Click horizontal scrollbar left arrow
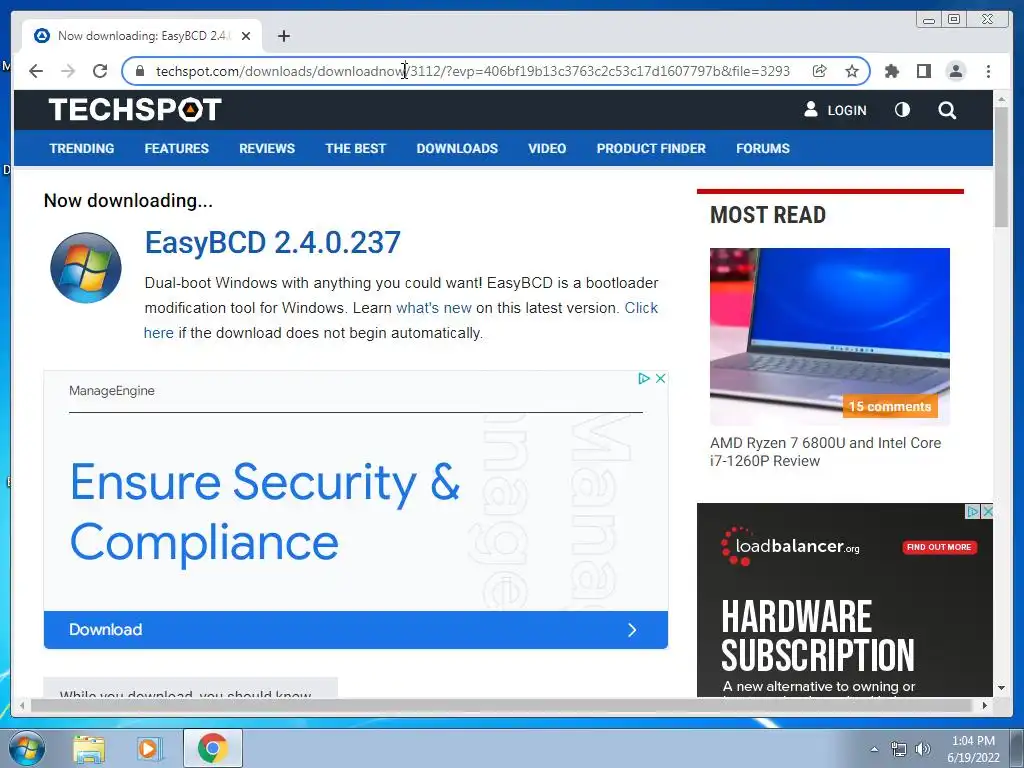 pyautogui.click(x=22, y=705)
